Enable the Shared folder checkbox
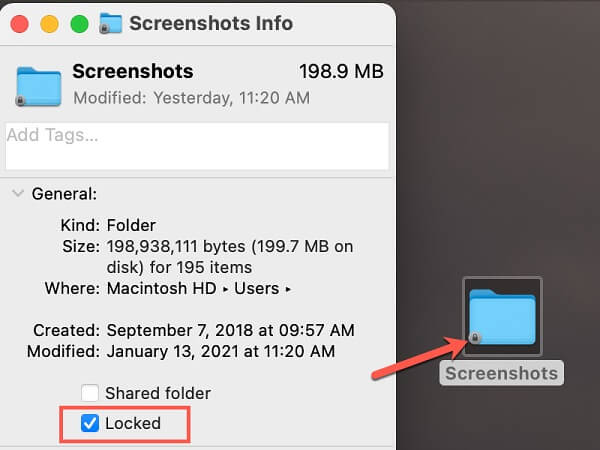 tap(90, 393)
